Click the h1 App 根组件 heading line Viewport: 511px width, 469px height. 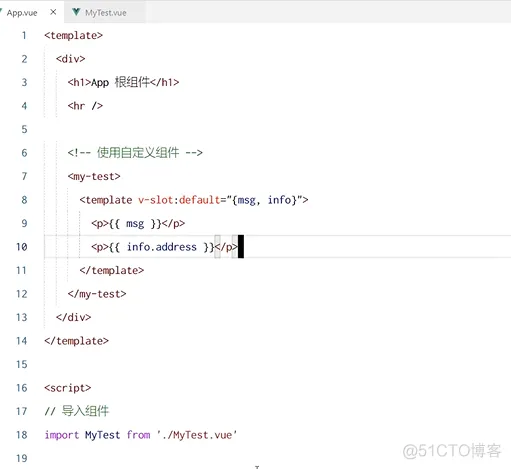(x=123, y=82)
